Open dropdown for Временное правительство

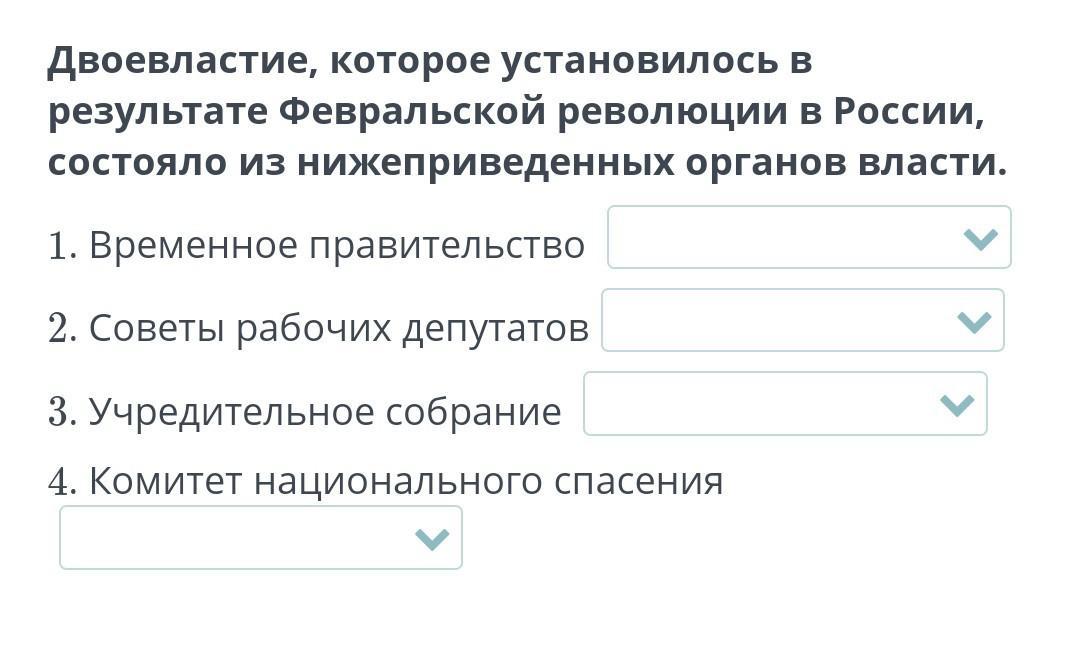tap(808, 238)
